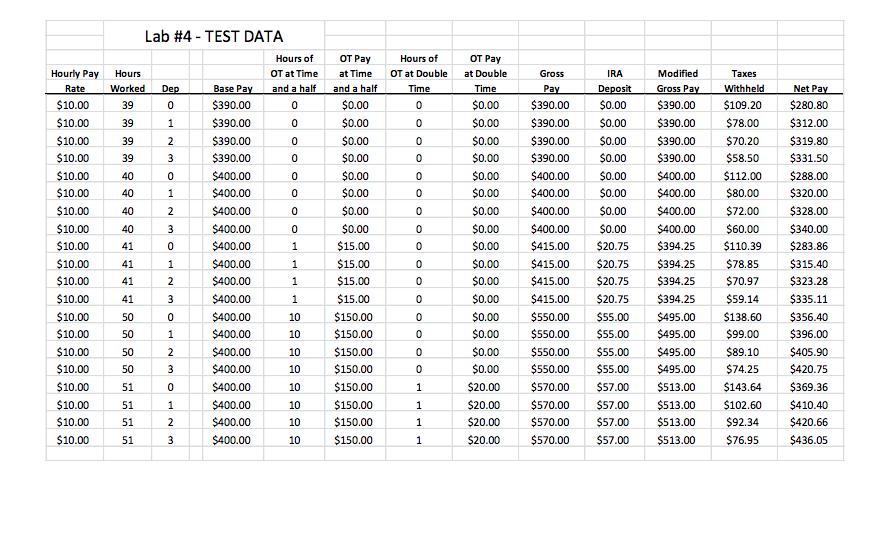Viewport: 896px width, 550px height.
Task: Select 'Hours of OT at Double Time' header
Action: point(419,73)
